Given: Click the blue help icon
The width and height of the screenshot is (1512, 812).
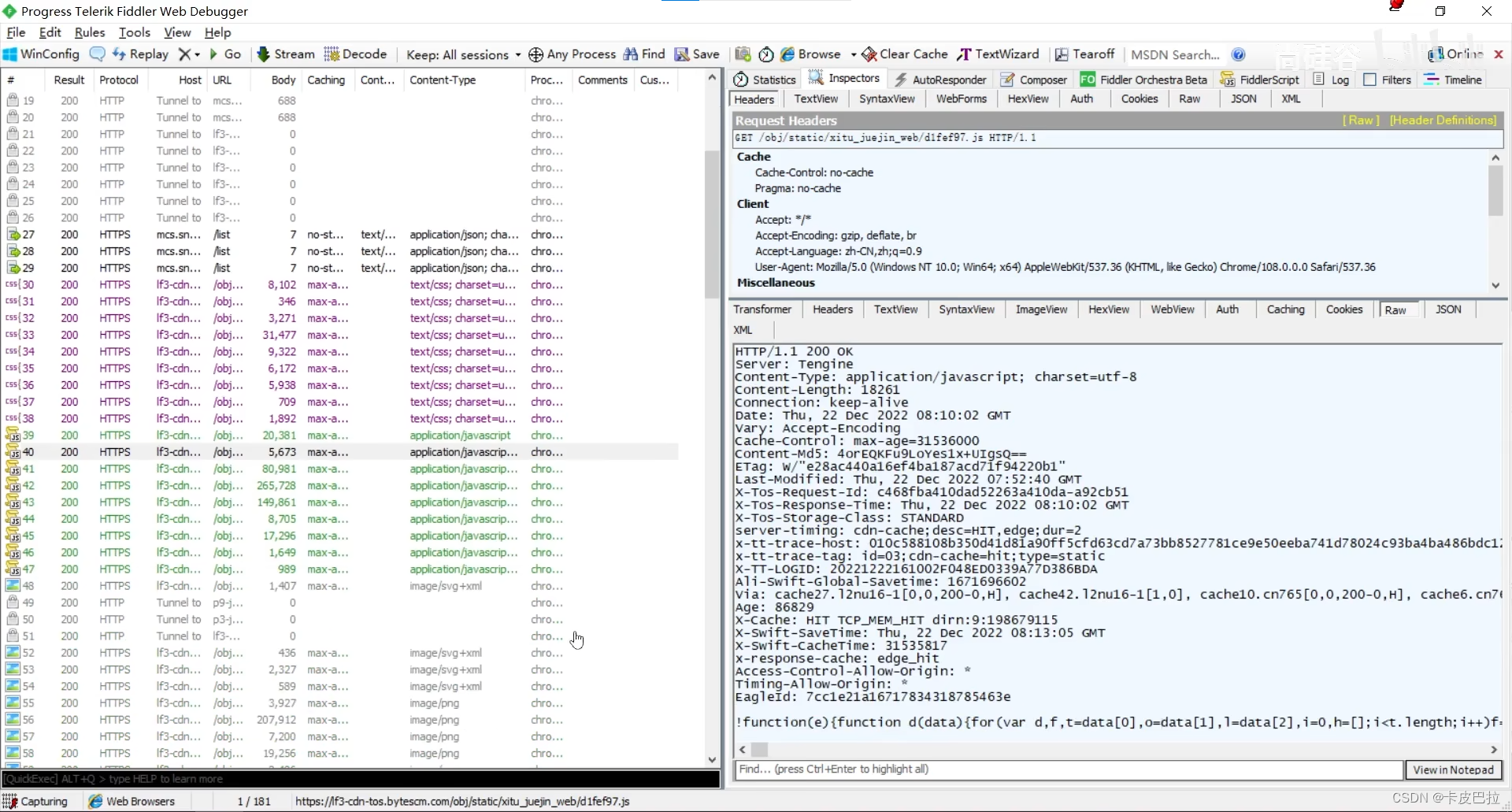Looking at the screenshot, I should tap(1239, 54).
